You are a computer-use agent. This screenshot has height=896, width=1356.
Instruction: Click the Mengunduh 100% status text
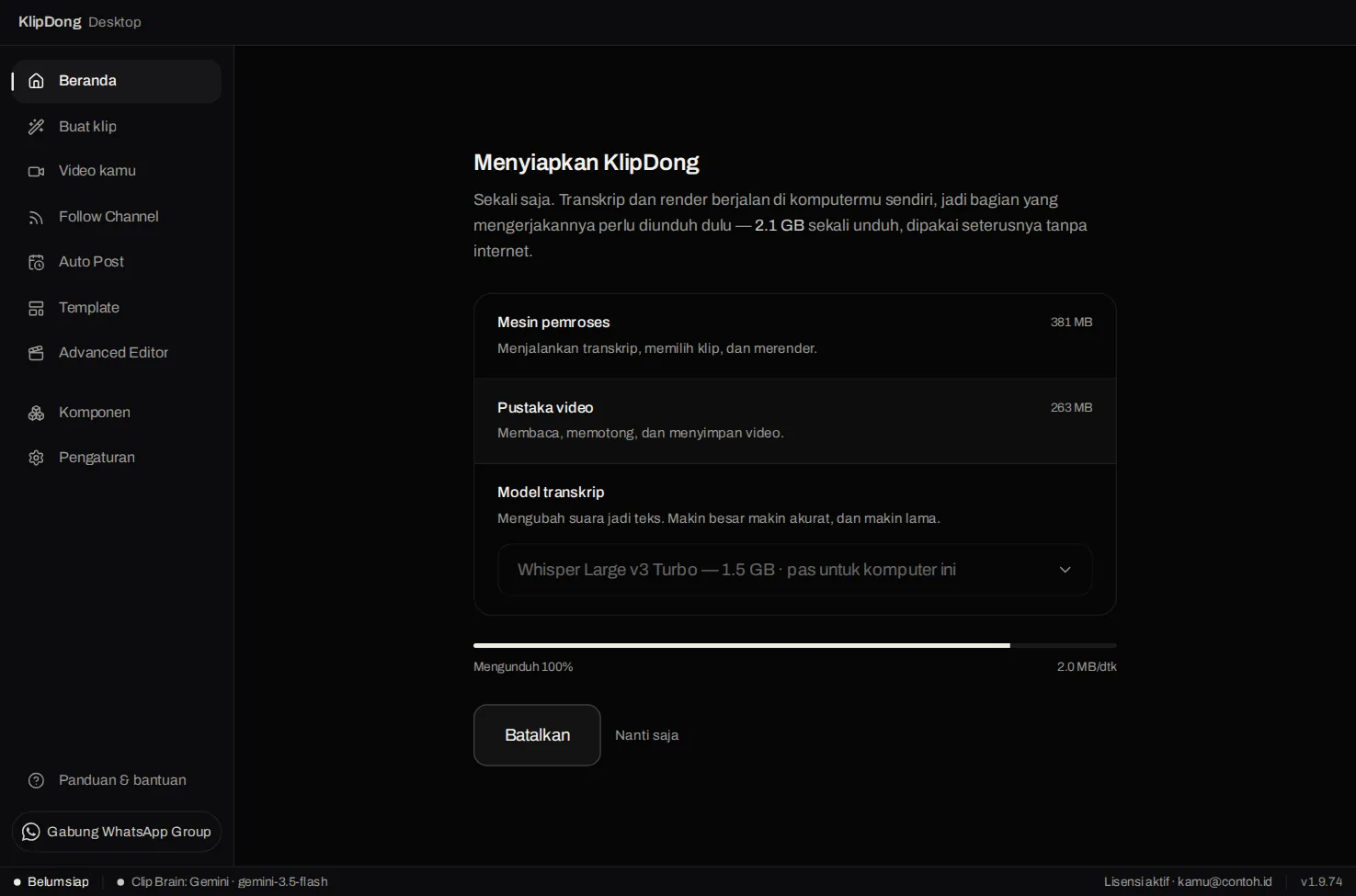point(523,667)
